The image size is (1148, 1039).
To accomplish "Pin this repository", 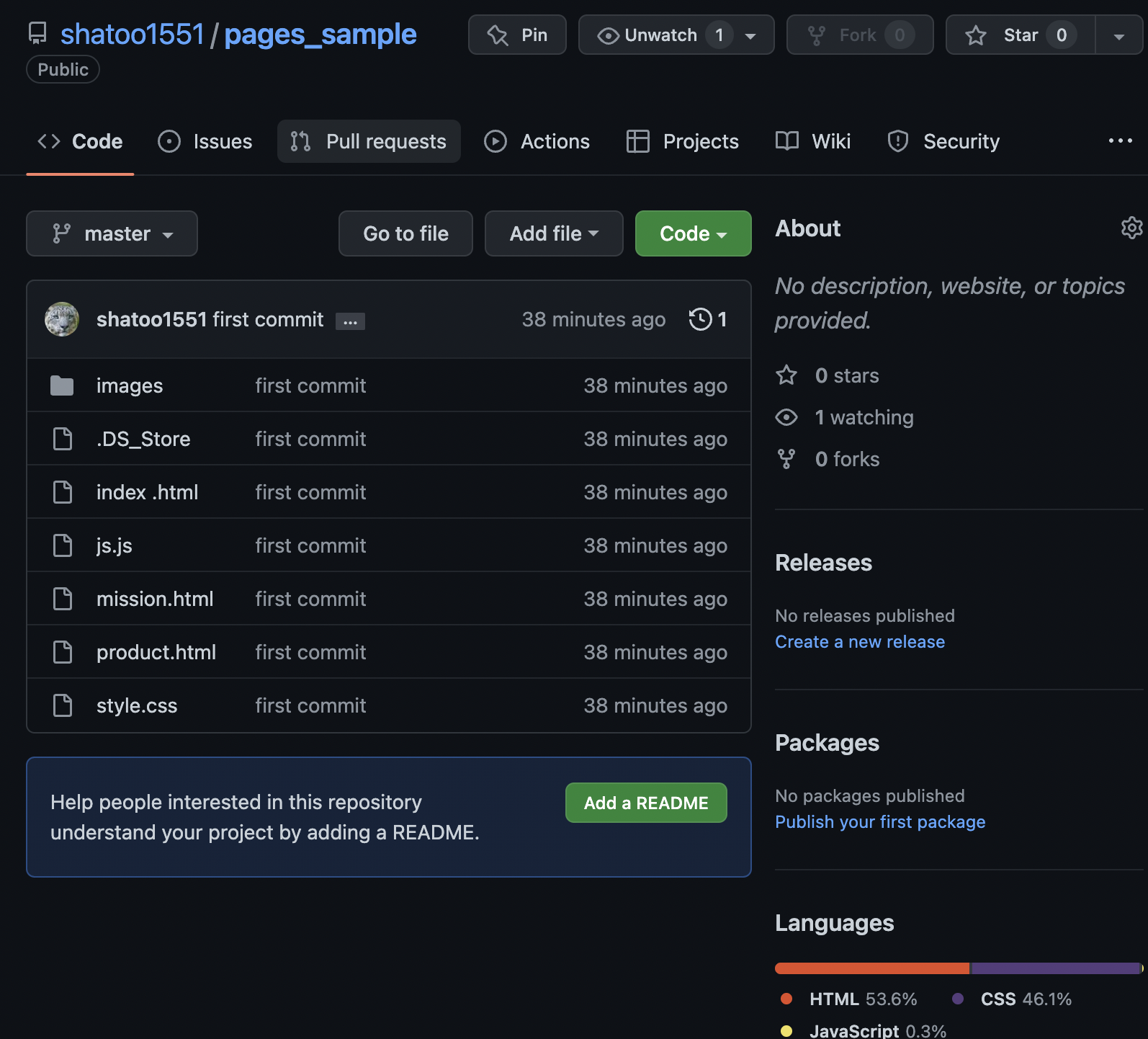I will point(517,35).
